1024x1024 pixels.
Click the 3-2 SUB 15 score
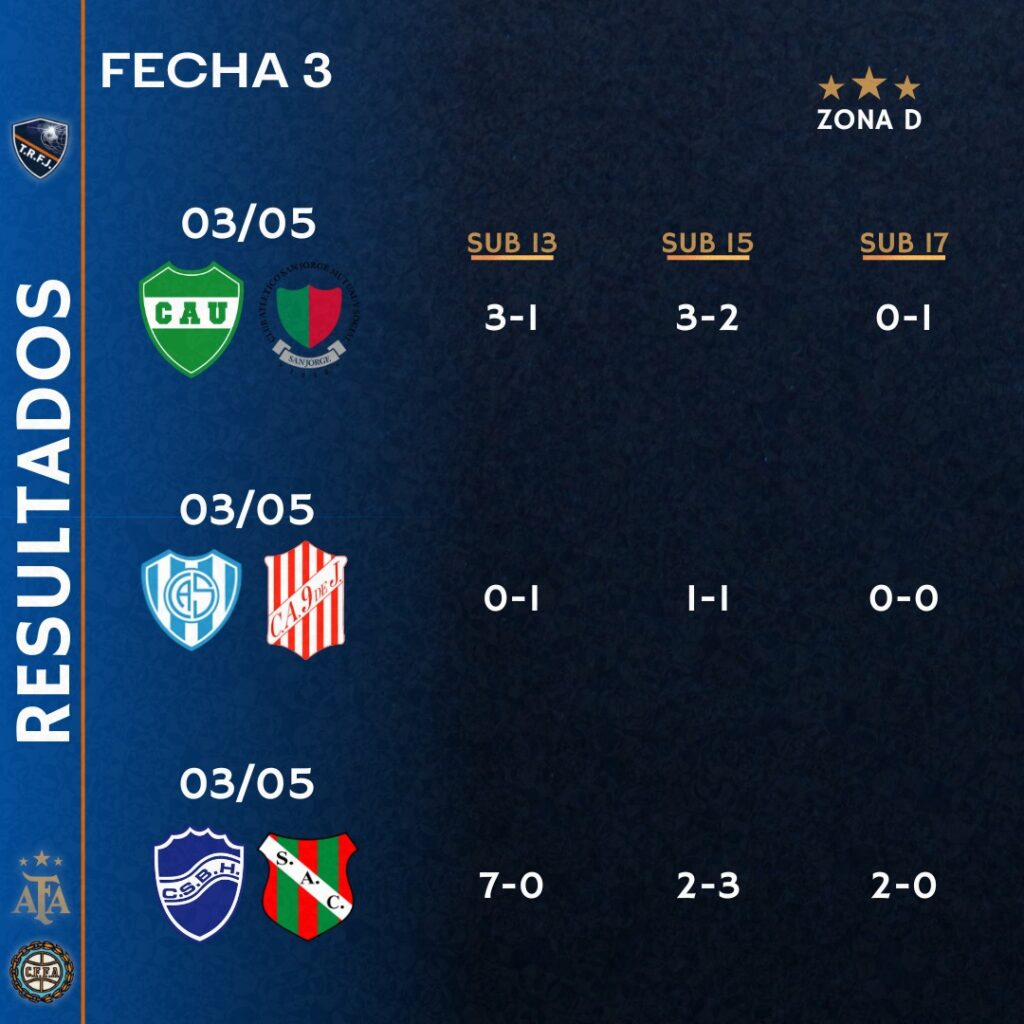(x=707, y=318)
